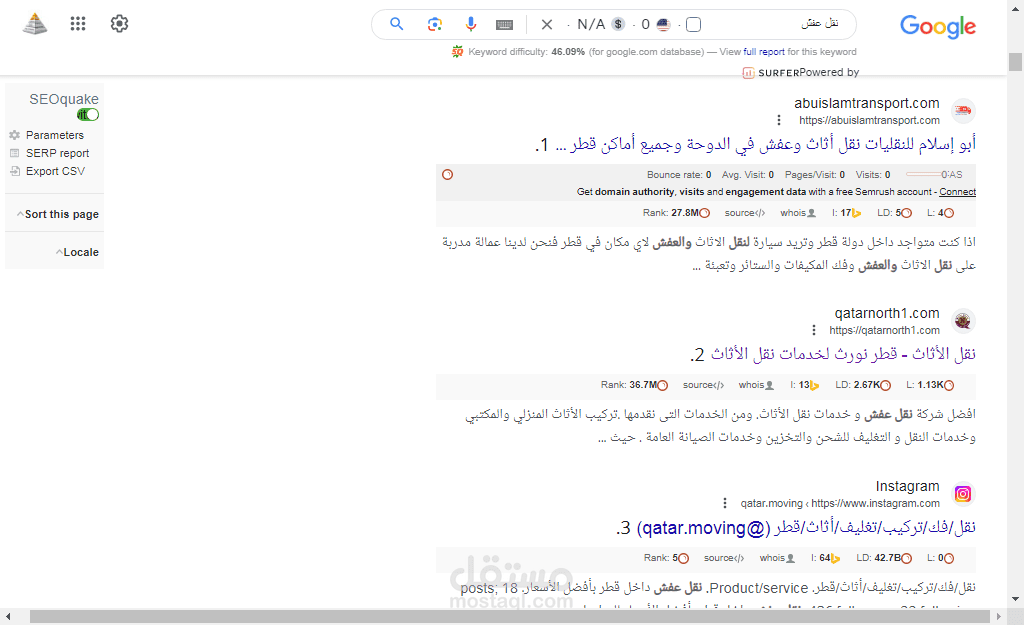Open the SERP report
Image resolution: width=1024 pixels, height=625 pixels.
[57, 153]
